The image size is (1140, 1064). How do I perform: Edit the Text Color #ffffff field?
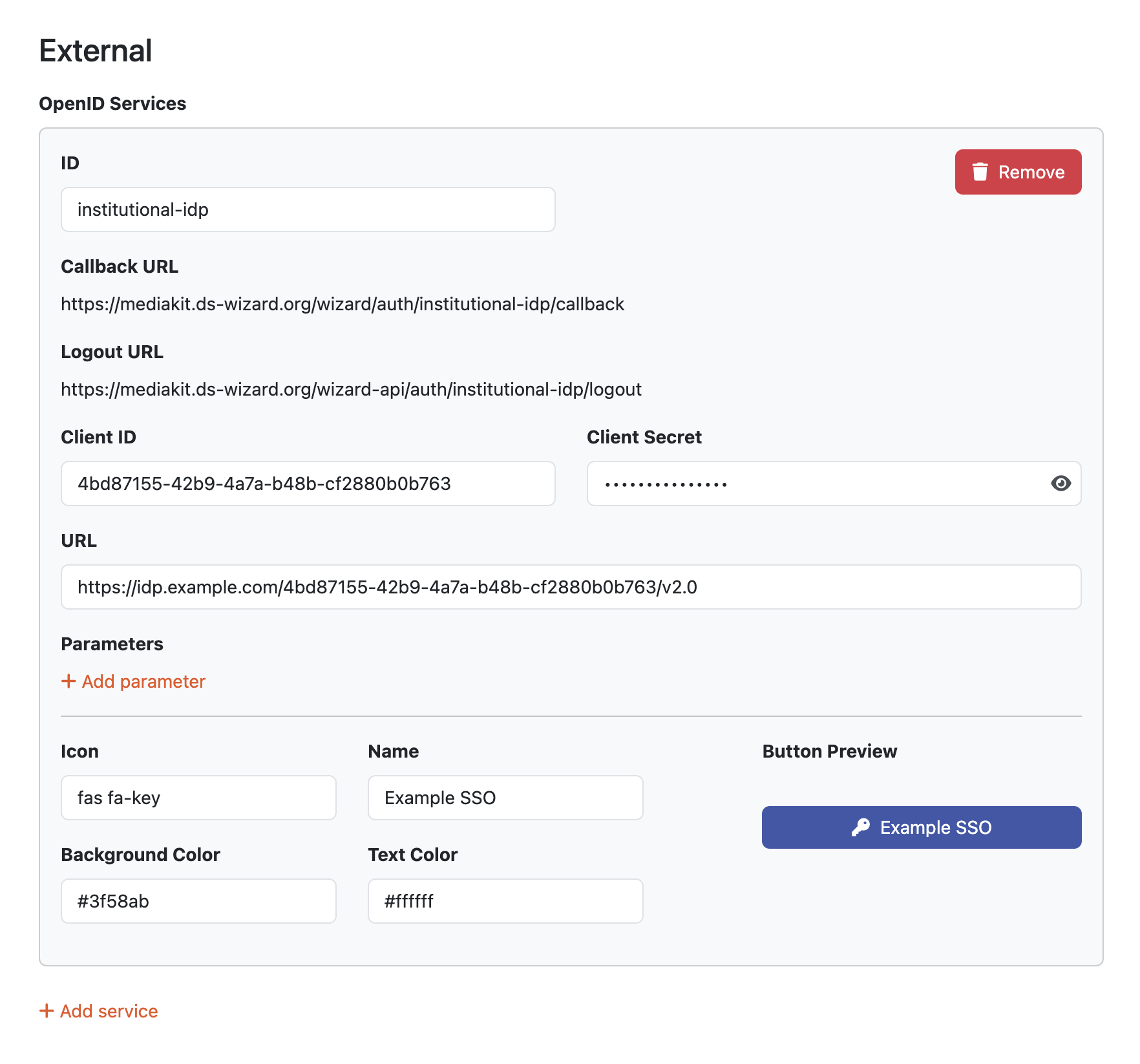(x=505, y=901)
